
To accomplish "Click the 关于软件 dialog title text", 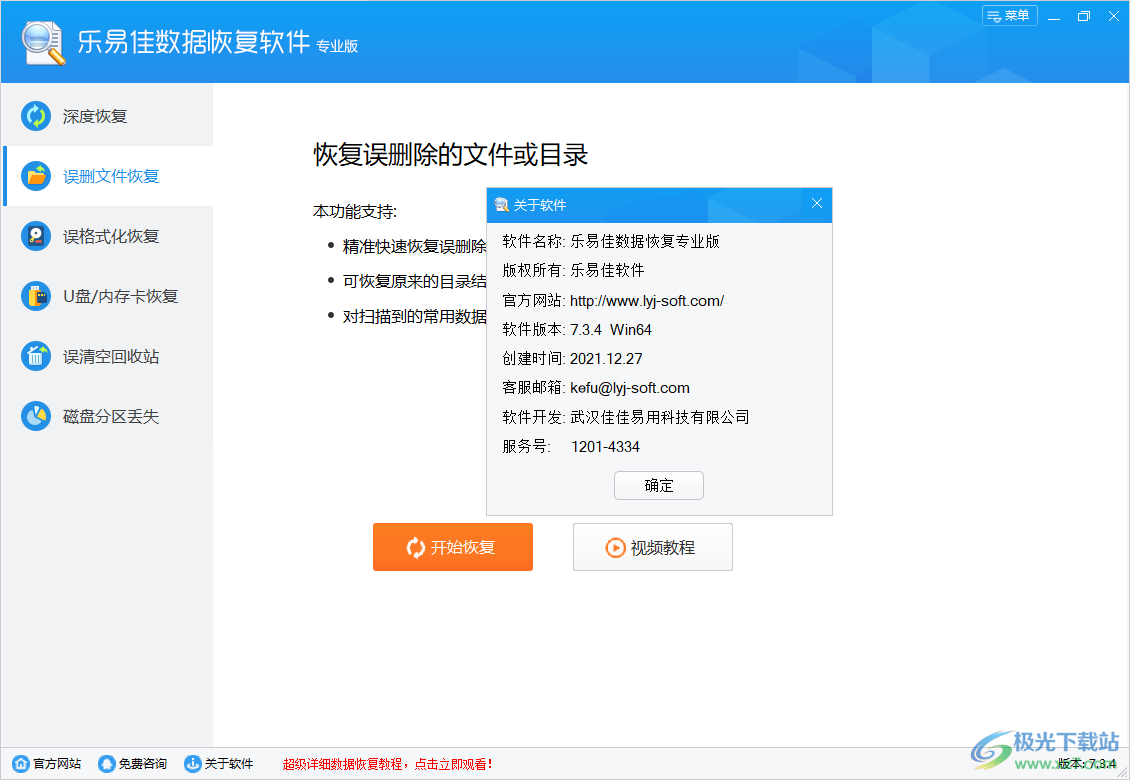I will 540,205.
